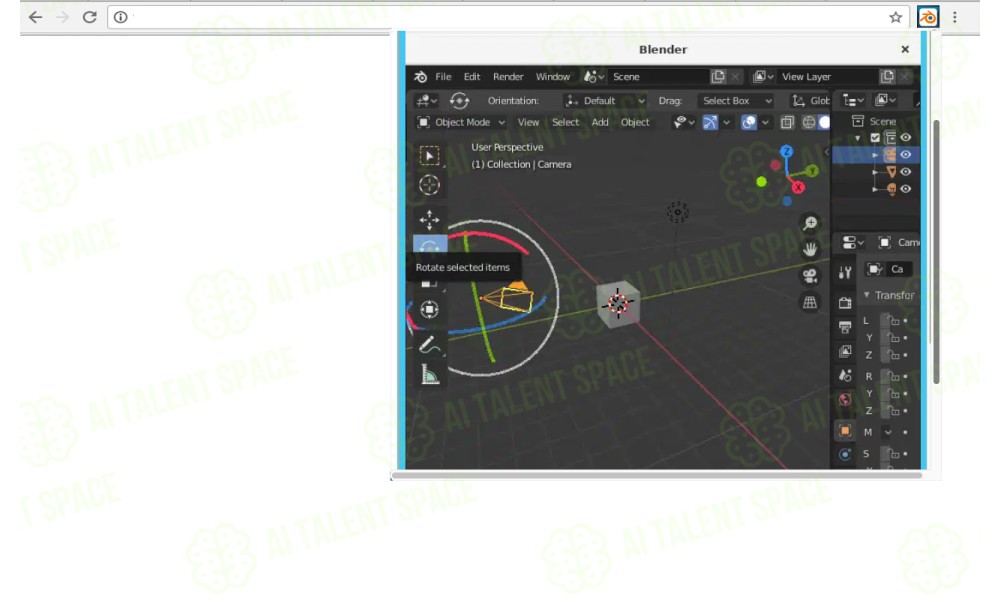The width and height of the screenshot is (1000, 600).
Task: Toggle the eye icon on the light row
Action: (x=906, y=189)
